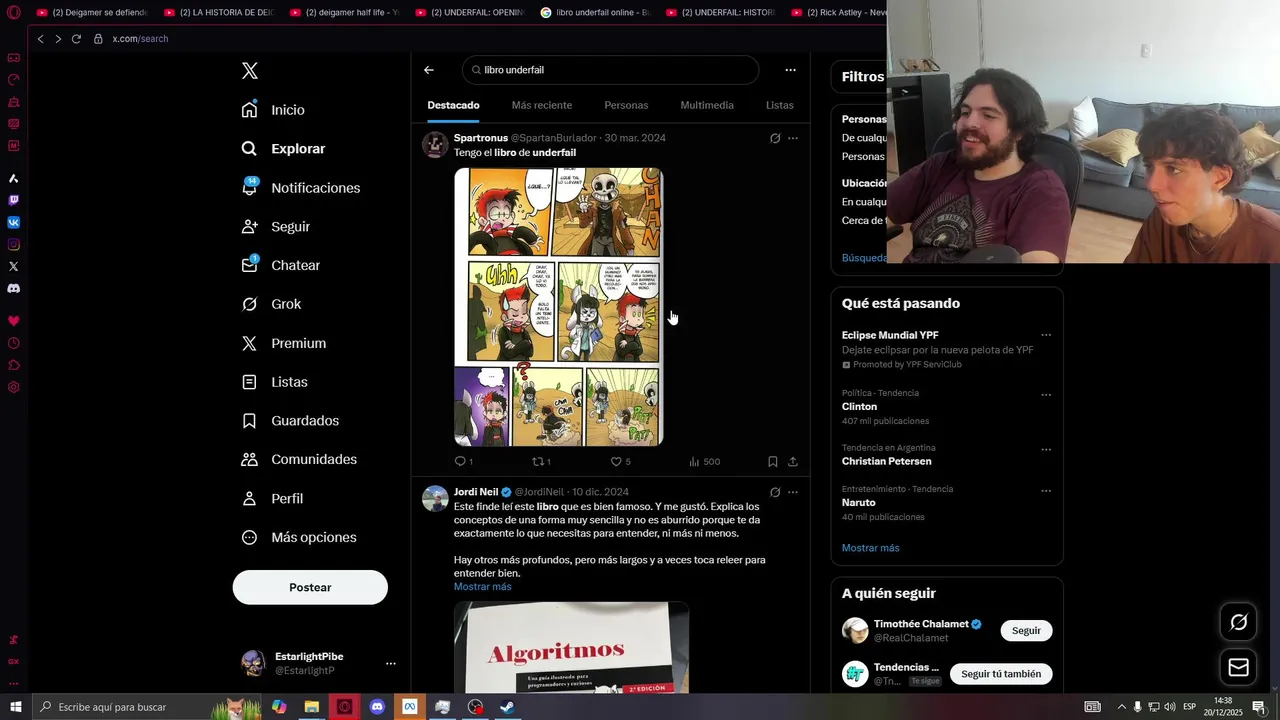The width and height of the screenshot is (1280, 720).
Task: Open options for Eclipse Mundial YPF trend
Action: point(1046,335)
